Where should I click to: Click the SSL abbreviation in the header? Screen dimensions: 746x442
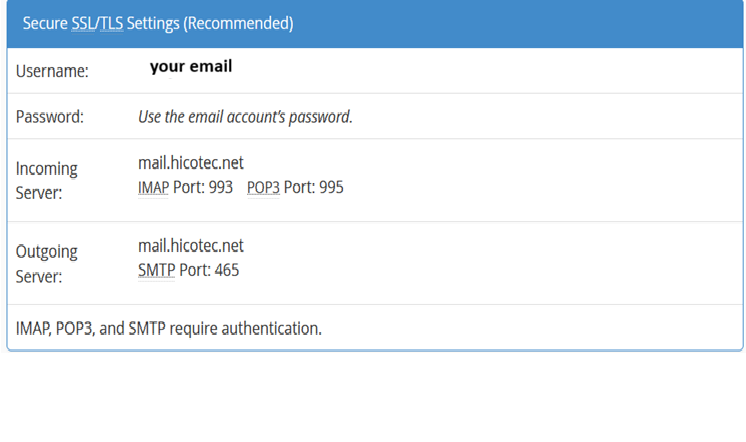[x=84, y=23]
